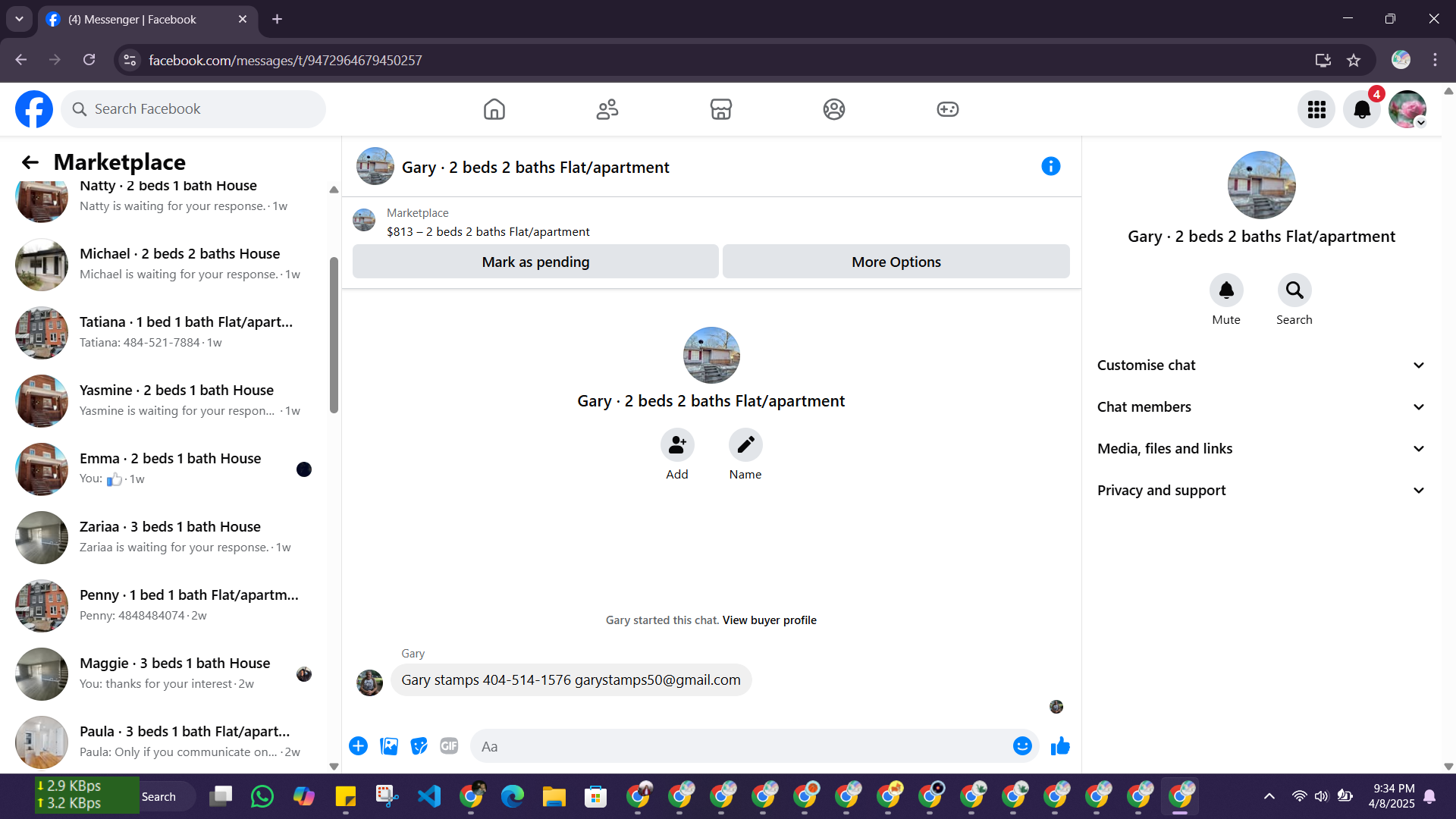Image resolution: width=1456 pixels, height=819 pixels.
Task: Click the Gaming icon in top navigation
Action: [x=947, y=109]
